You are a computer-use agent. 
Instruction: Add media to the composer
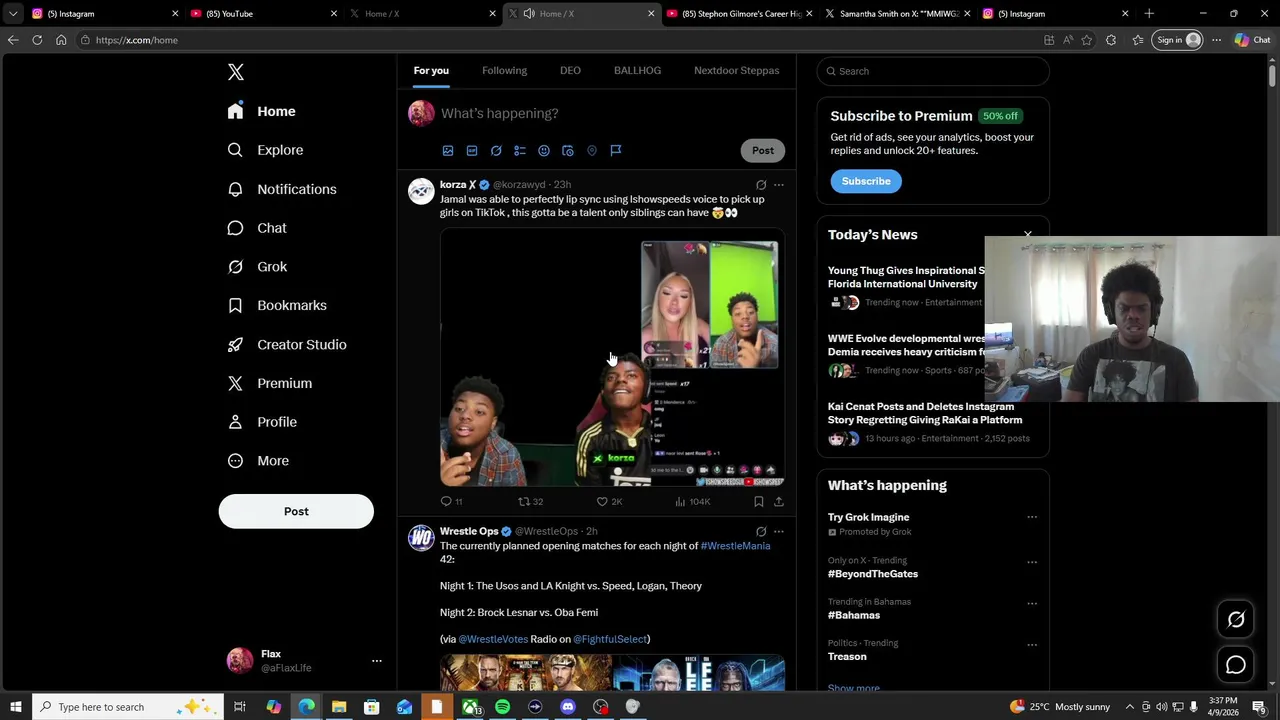pyautogui.click(x=448, y=150)
